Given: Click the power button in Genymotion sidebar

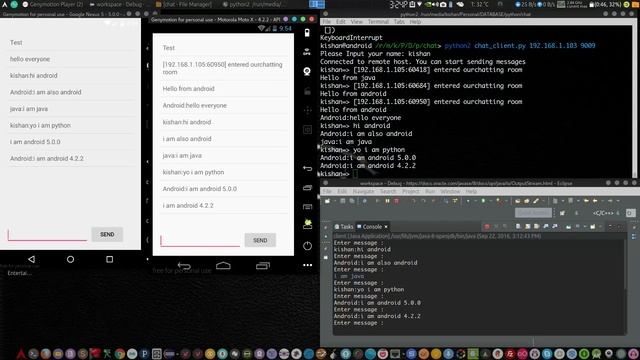Looking at the screenshot, I should [x=307, y=246].
